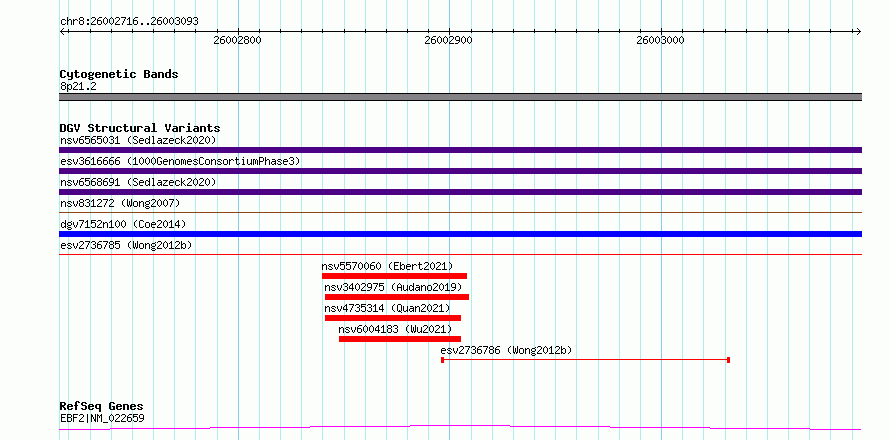Click the right arrow end of the ruler
890x440 pixels.
pos(858,31)
